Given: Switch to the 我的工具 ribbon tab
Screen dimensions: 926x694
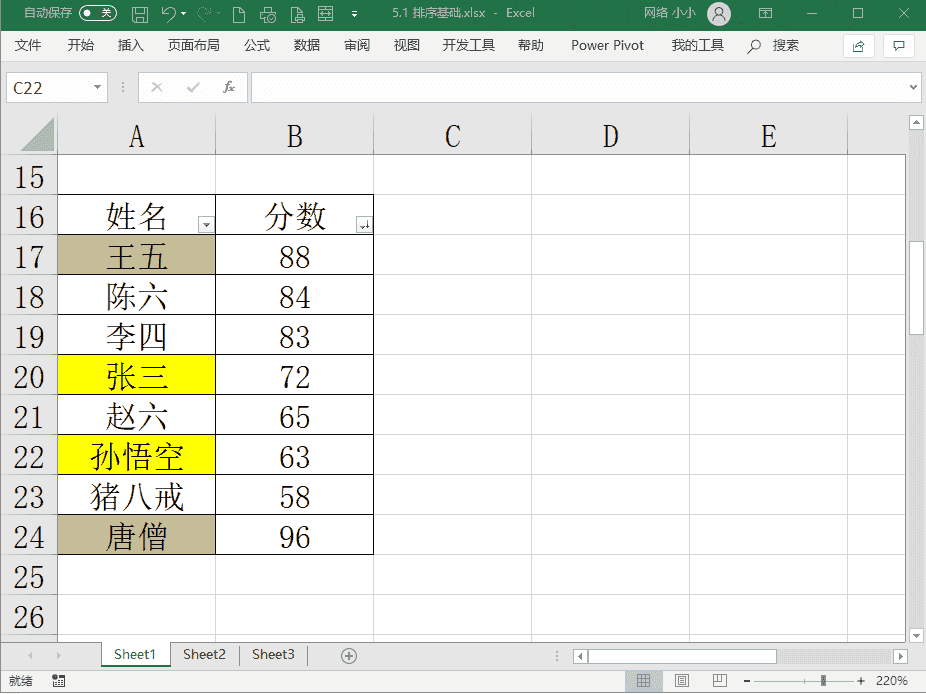Looking at the screenshot, I should pyautogui.click(x=697, y=45).
